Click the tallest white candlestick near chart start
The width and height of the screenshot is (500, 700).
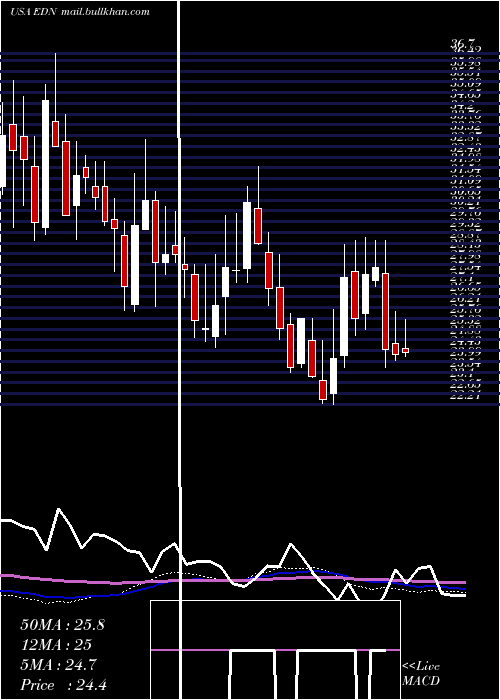tap(46, 164)
